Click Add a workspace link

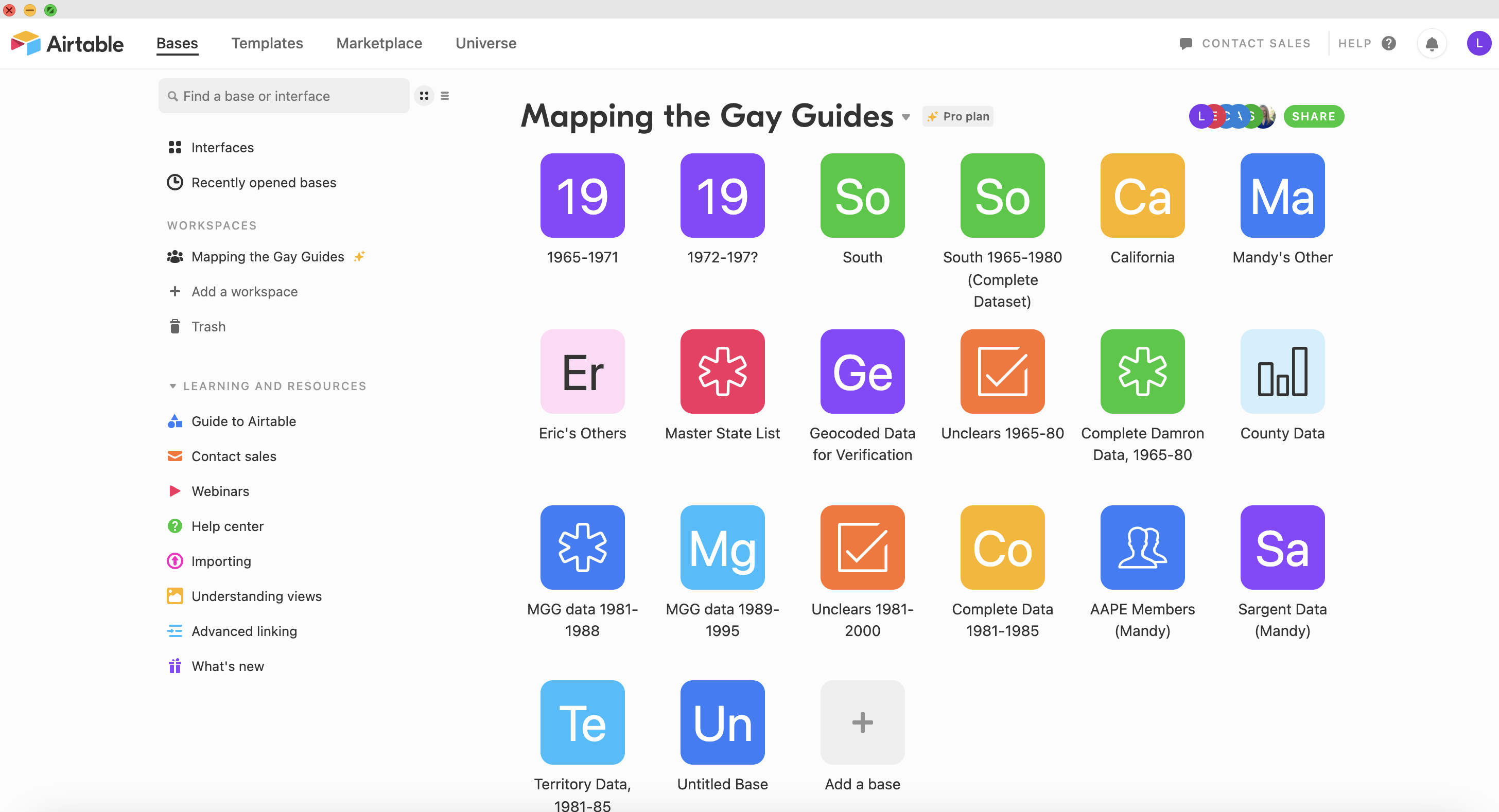pos(244,291)
